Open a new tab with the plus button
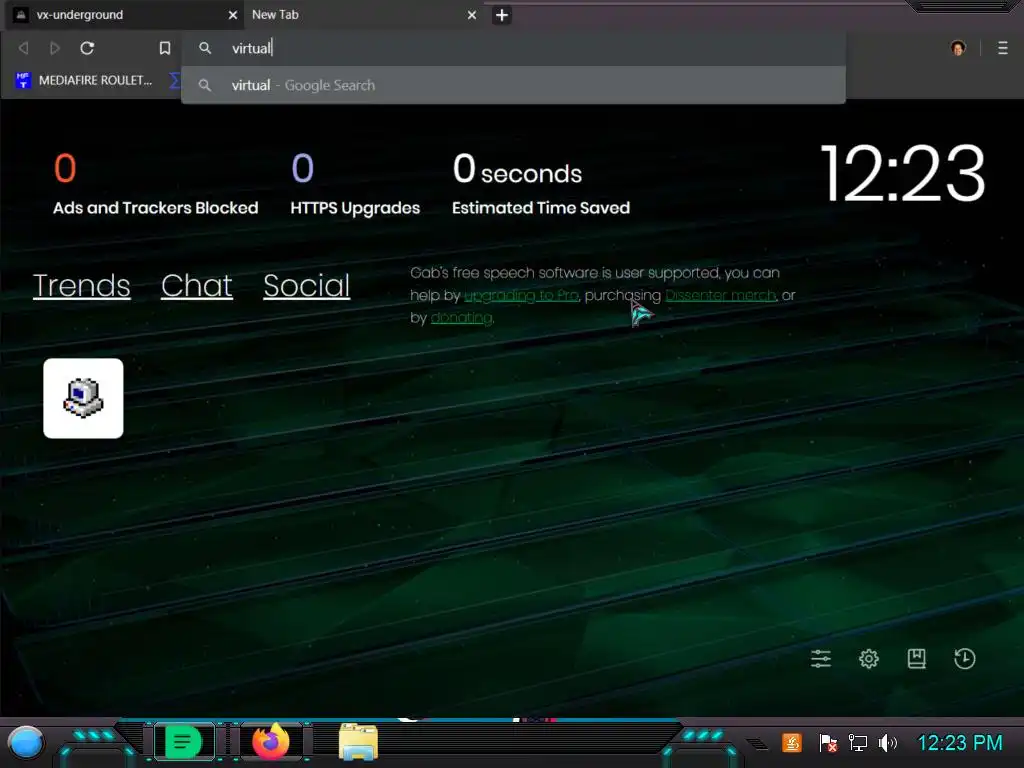The height and width of the screenshot is (768, 1024). click(502, 15)
